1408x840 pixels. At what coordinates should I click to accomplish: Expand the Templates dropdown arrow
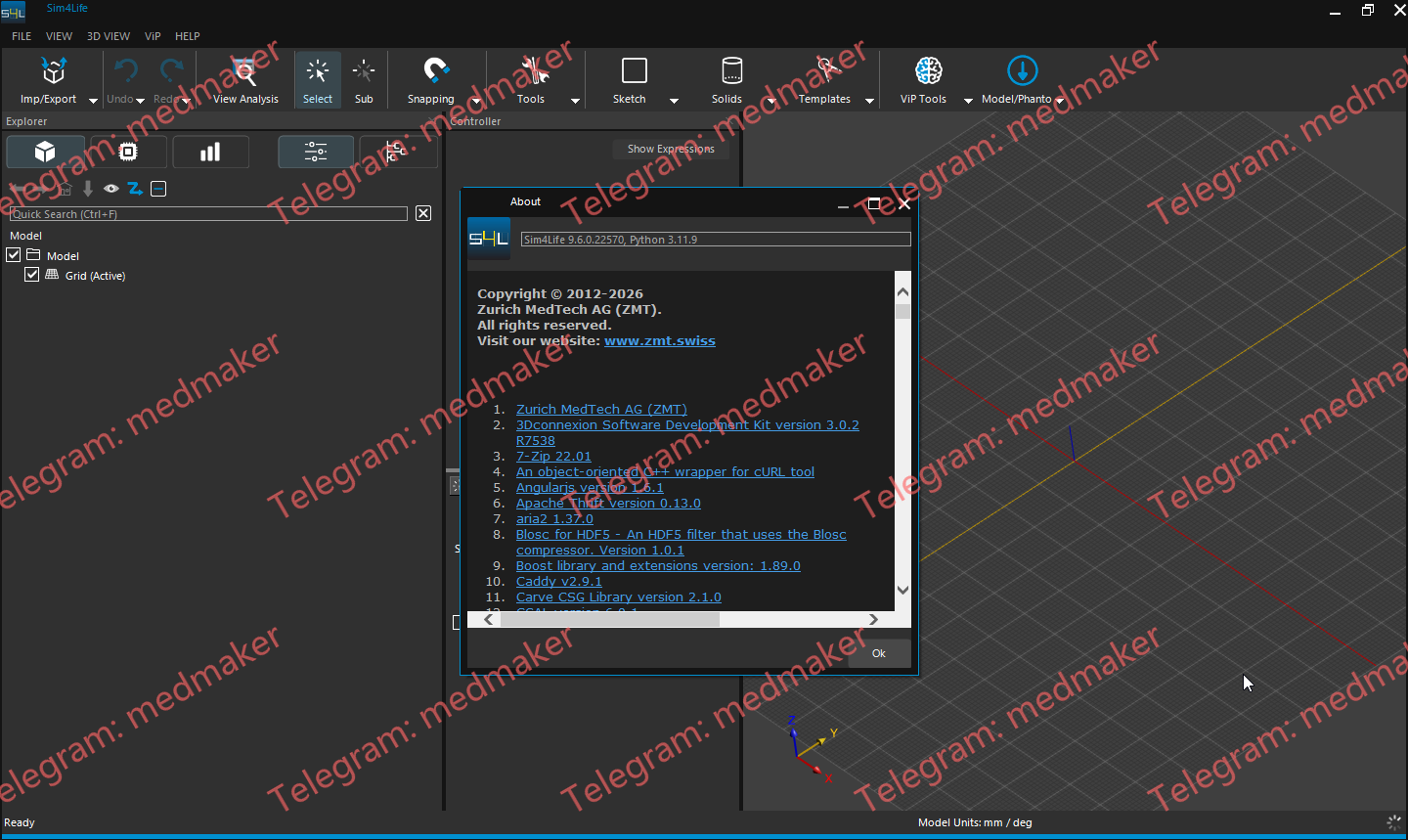coord(869,101)
